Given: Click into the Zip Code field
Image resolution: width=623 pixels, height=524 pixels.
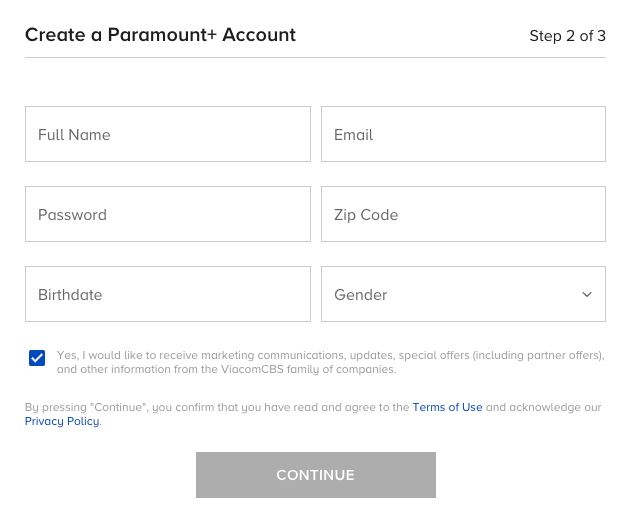Looking at the screenshot, I should [x=463, y=214].
